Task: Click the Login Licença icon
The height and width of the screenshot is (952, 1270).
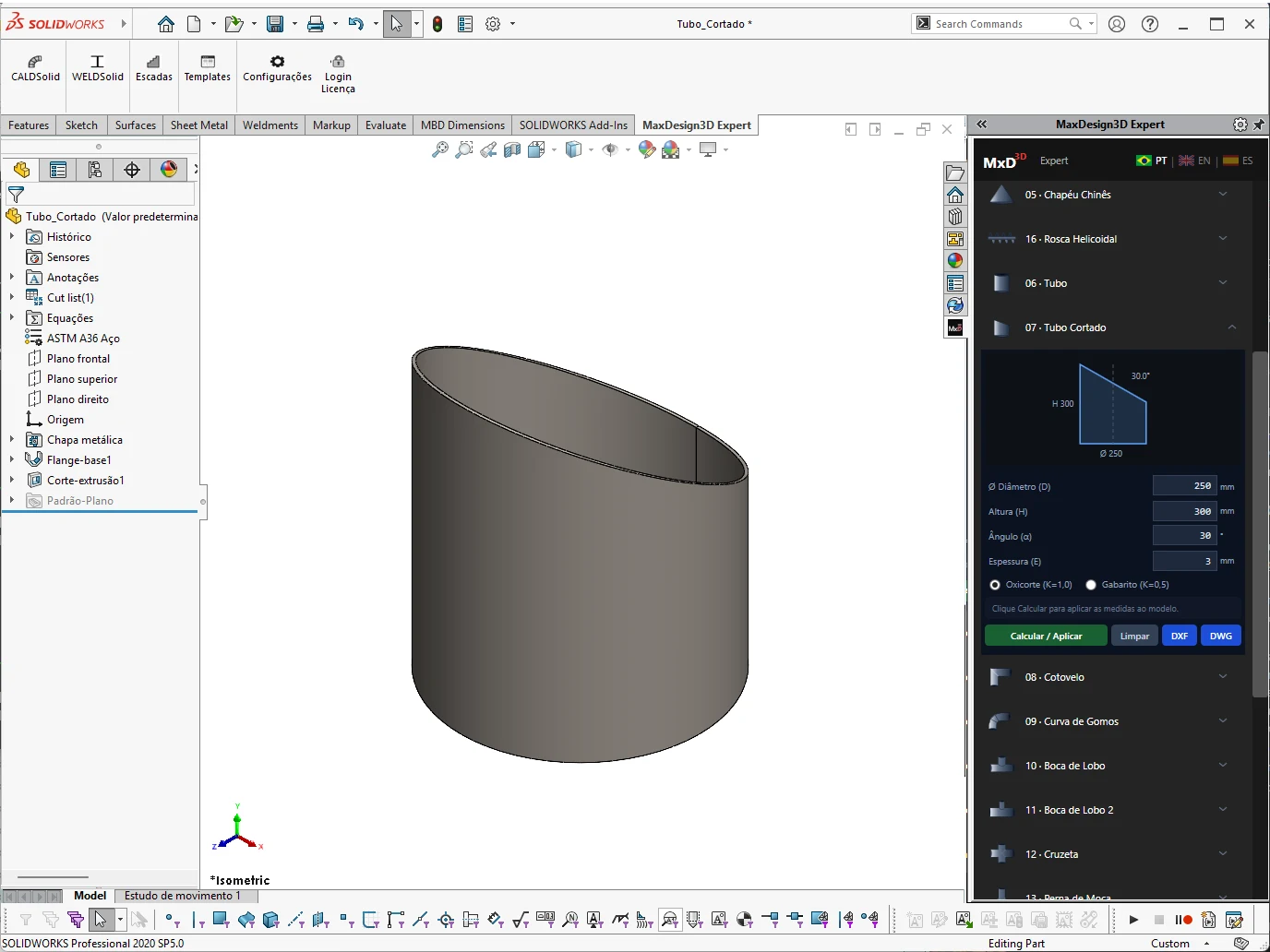Action: 338,74
